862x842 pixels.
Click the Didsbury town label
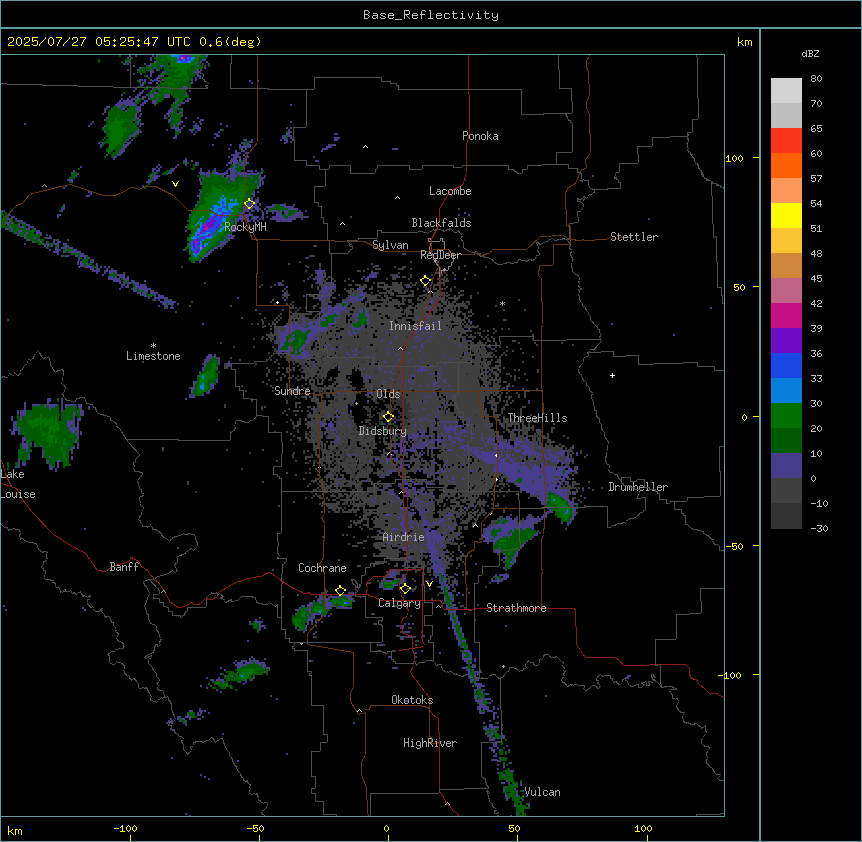[383, 431]
